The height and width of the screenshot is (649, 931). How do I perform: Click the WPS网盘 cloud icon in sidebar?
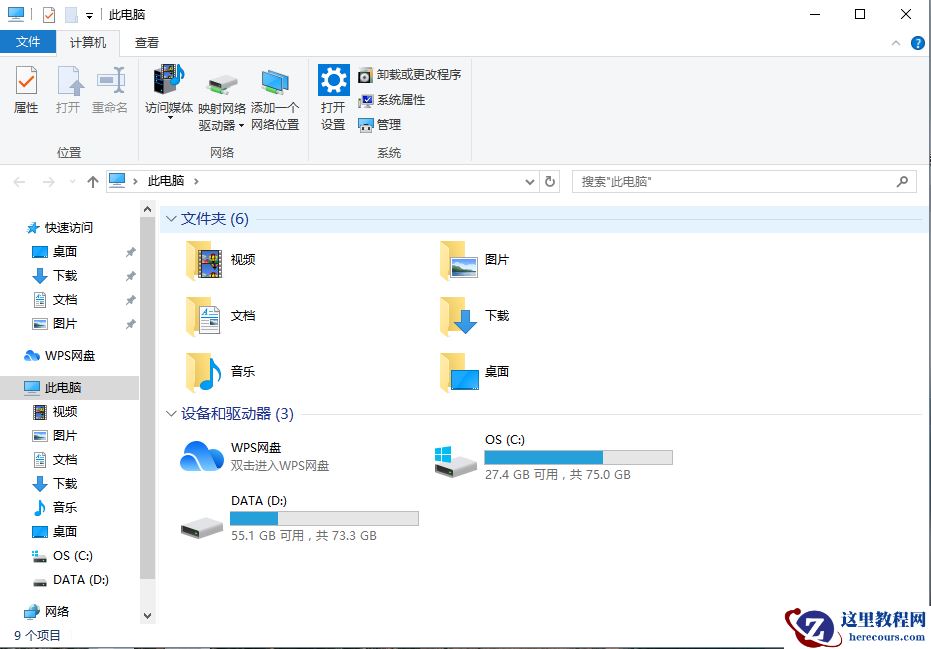click(x=30, y=355)
